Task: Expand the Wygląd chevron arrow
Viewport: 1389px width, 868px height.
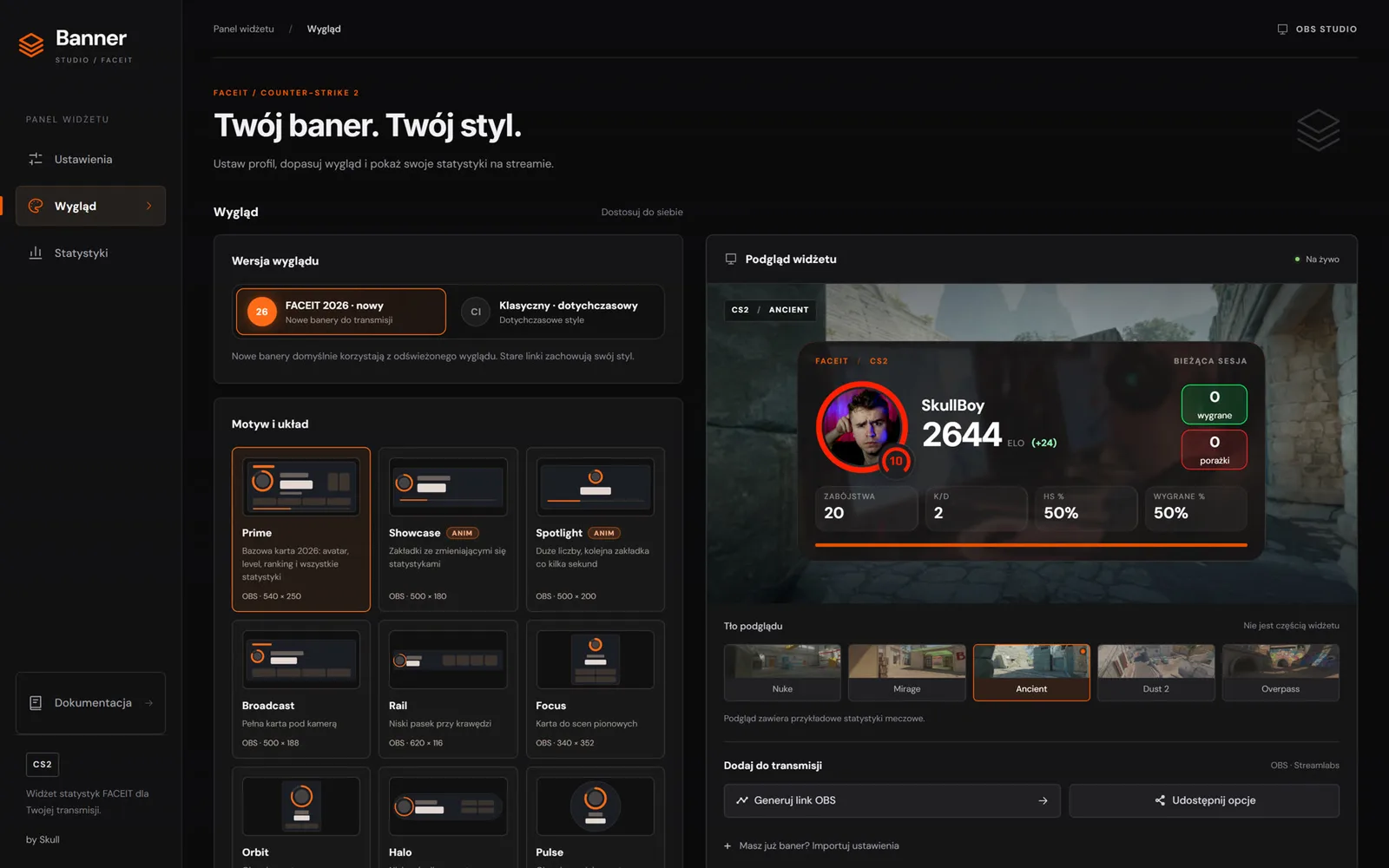Action: pos(149,206)
